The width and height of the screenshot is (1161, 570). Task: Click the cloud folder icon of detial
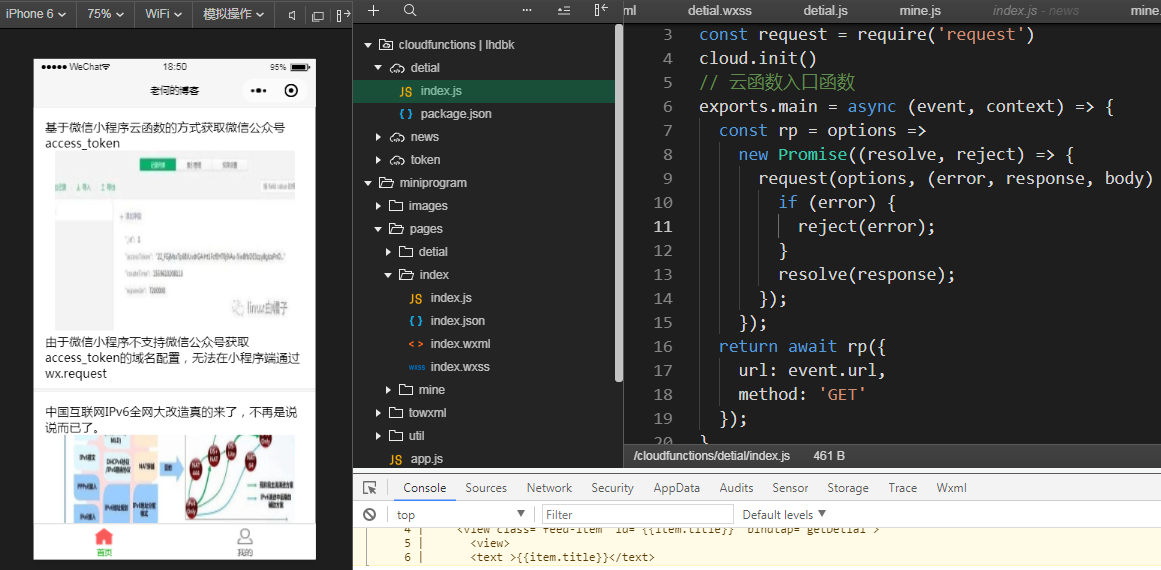click(398, 67)
